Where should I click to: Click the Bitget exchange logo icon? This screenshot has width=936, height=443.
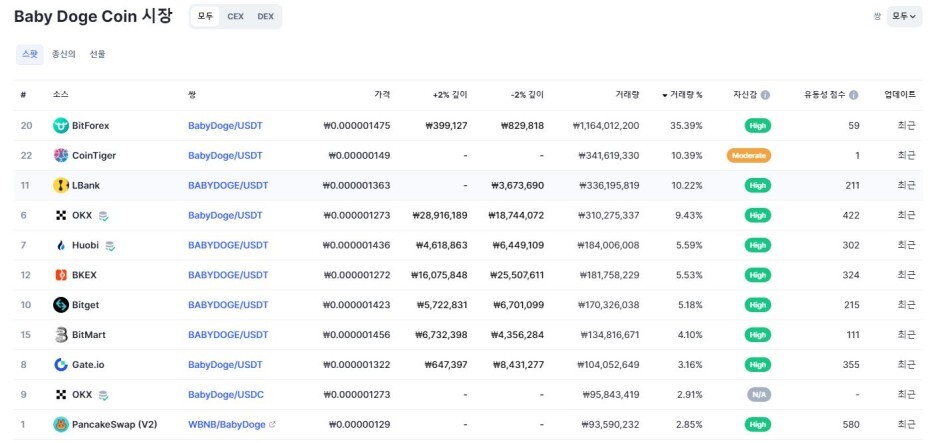61,304
